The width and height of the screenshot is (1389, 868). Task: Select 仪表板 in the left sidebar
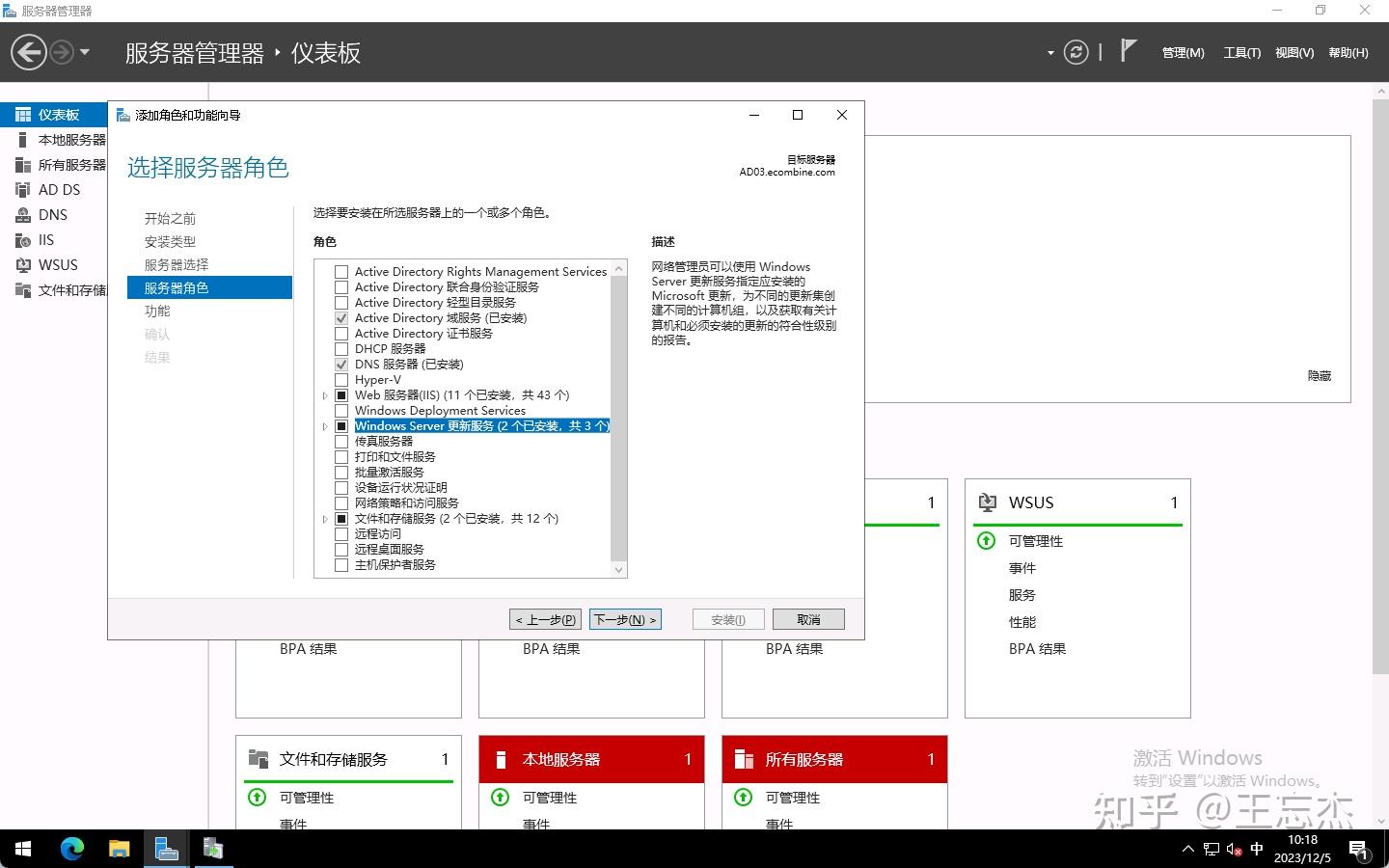tap(54, 115)
